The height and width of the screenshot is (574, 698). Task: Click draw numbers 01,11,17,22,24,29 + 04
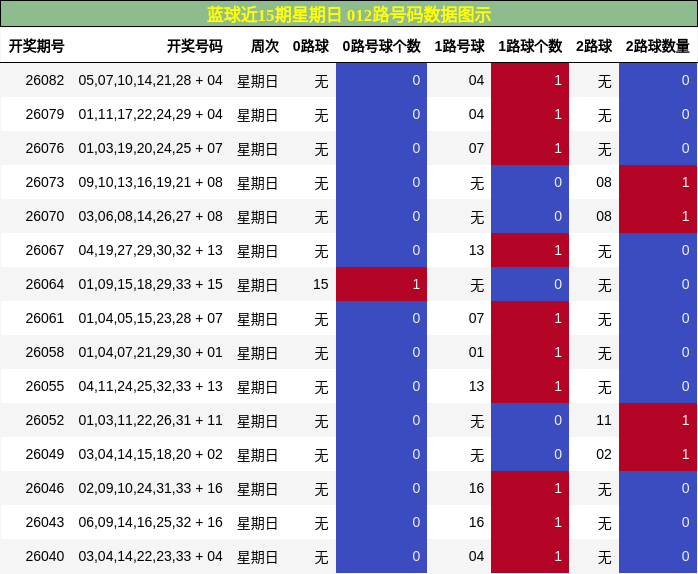(x=150, y=114)
